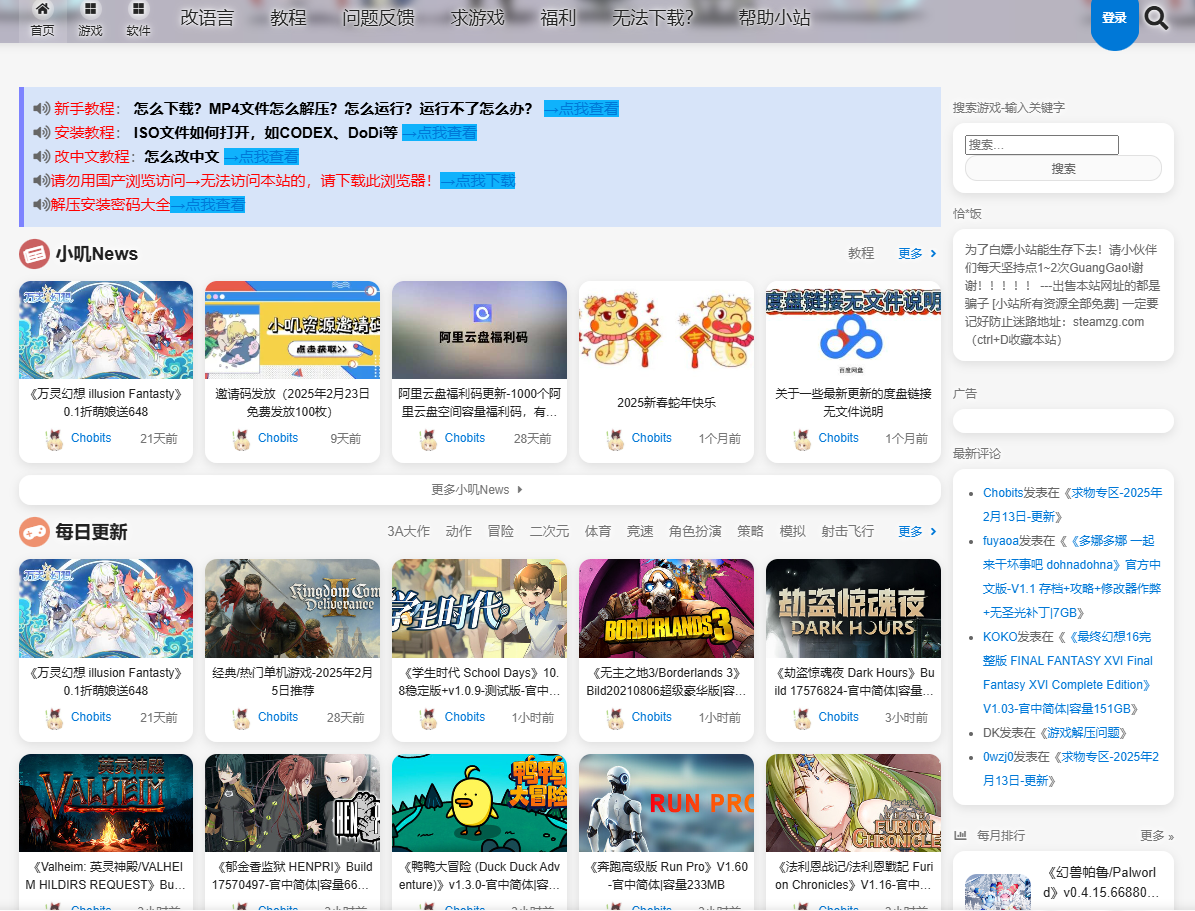Screen dimensions: 1195x911
Task: Select the 3A大作 category tab
Action: click(408, 532)
